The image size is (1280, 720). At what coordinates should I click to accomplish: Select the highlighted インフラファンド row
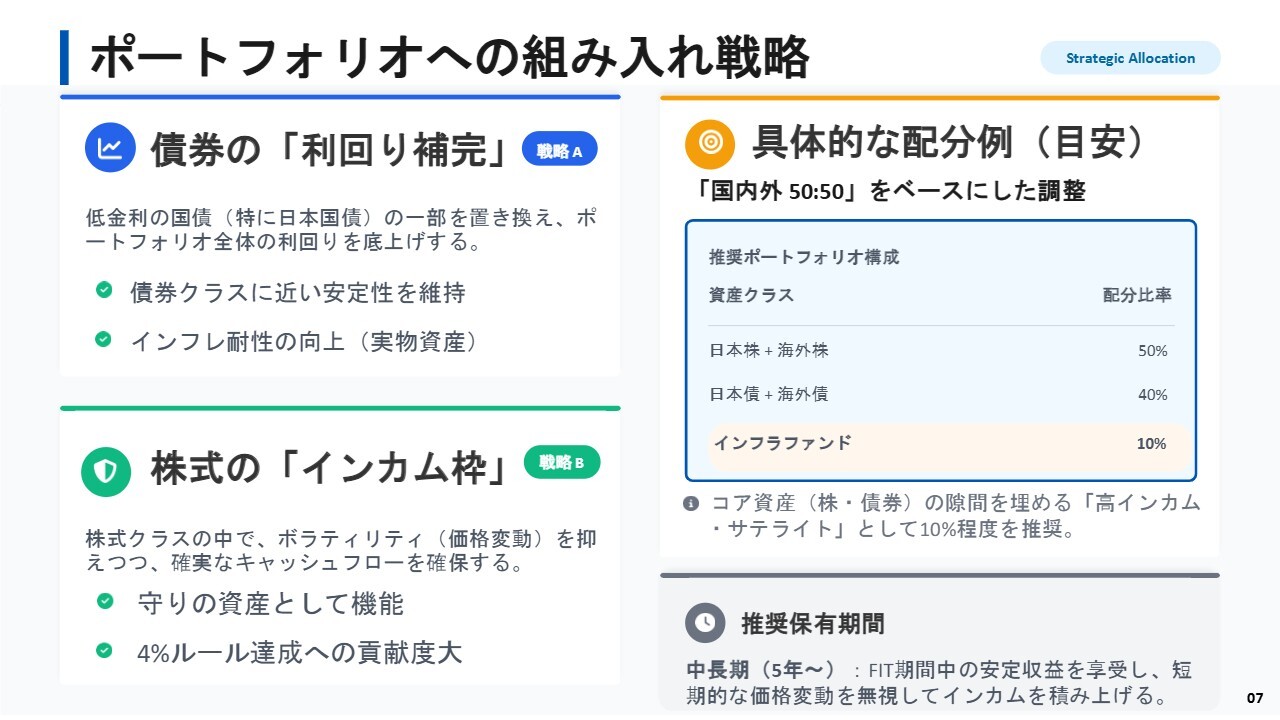pos(940,444)
